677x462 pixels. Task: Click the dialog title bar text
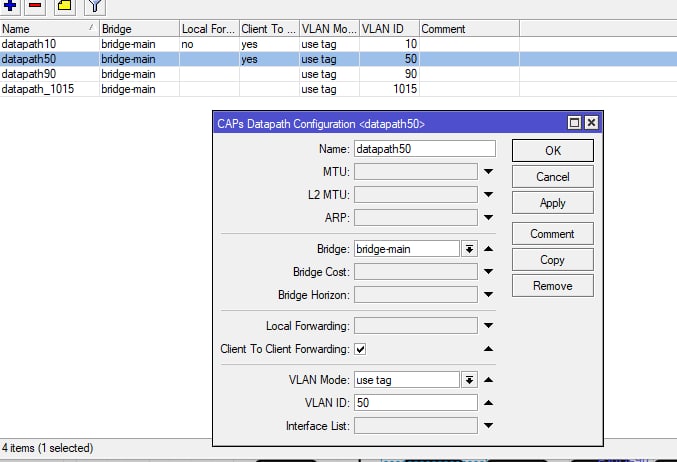click(x=321, y=124)
